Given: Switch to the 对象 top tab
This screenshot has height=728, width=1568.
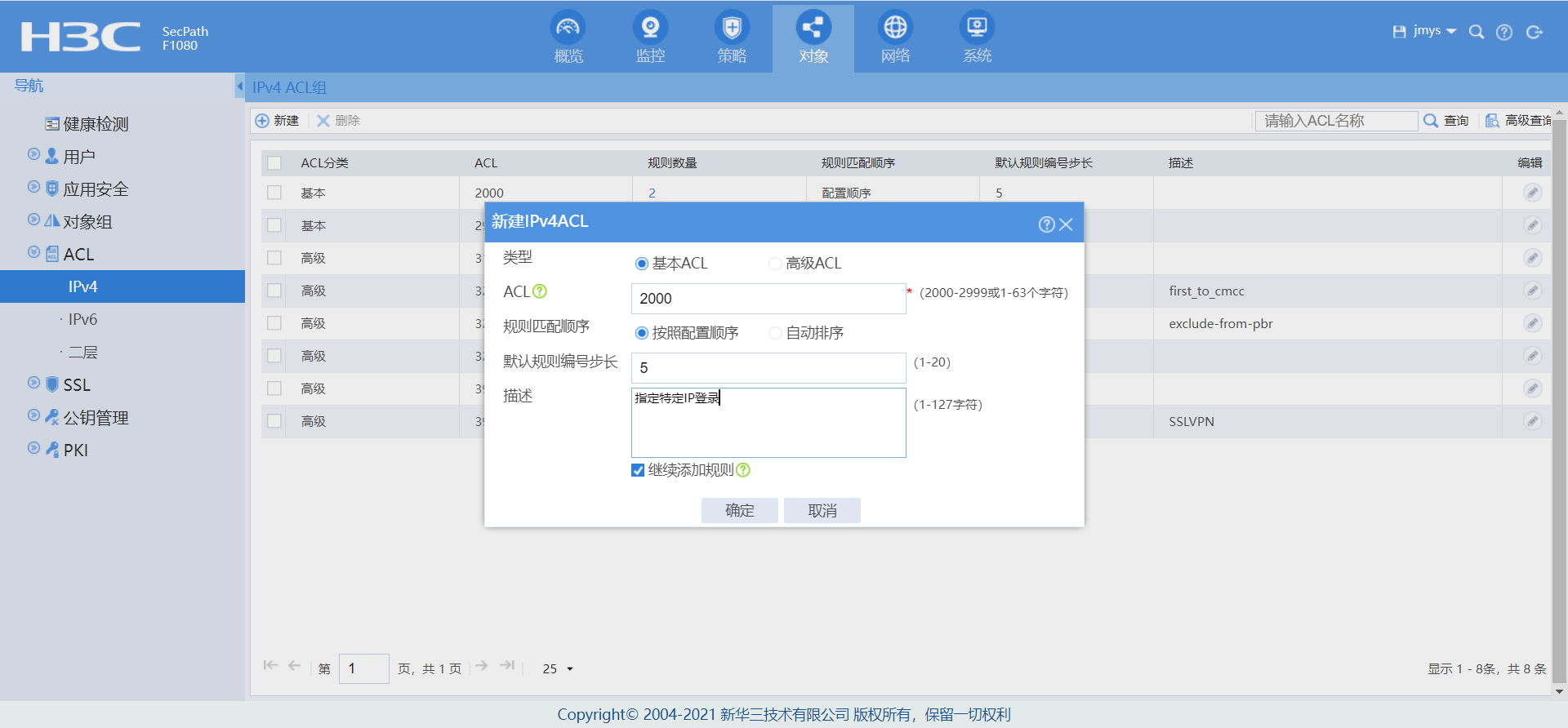Looking at the screenshot, I should 813,38.
